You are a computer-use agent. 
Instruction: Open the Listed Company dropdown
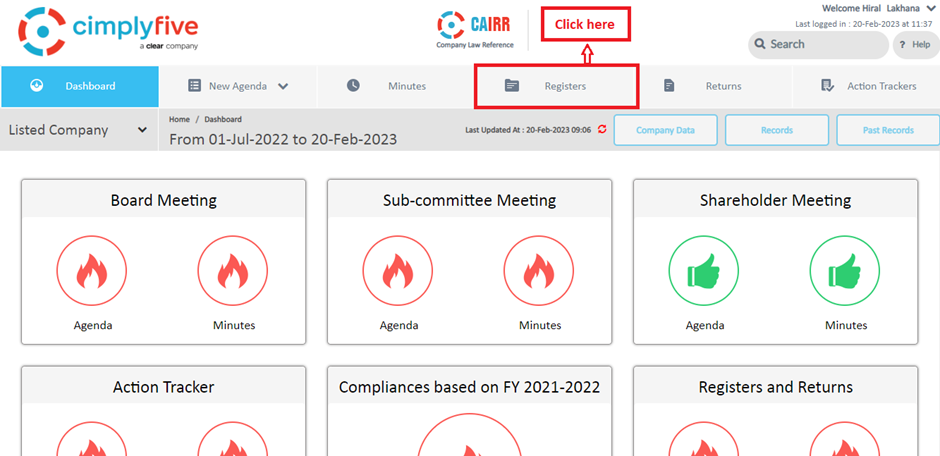pos(79,130)
